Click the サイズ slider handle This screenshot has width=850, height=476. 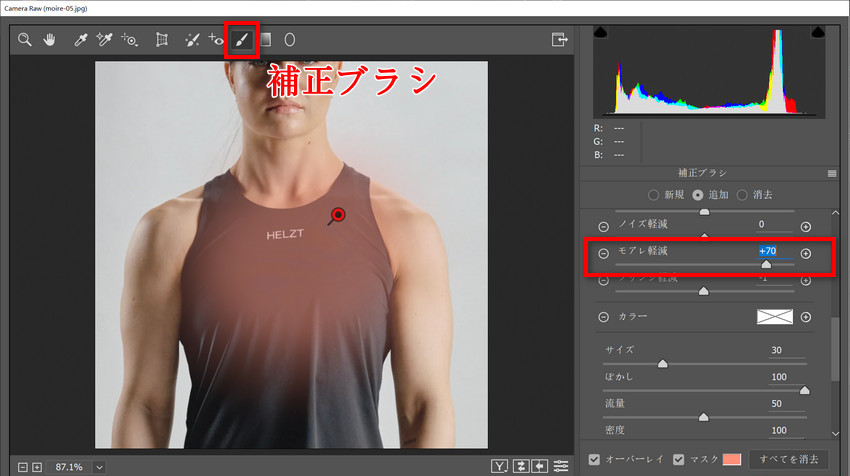[662, 364]
